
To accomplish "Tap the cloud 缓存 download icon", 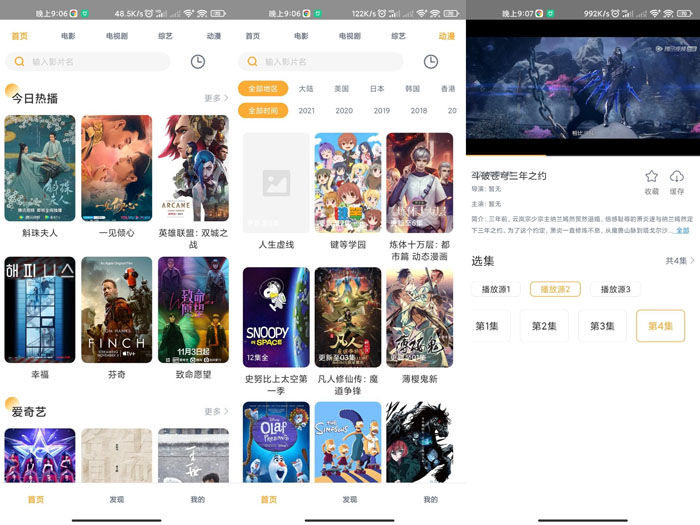I will click(x=677, y=176).
